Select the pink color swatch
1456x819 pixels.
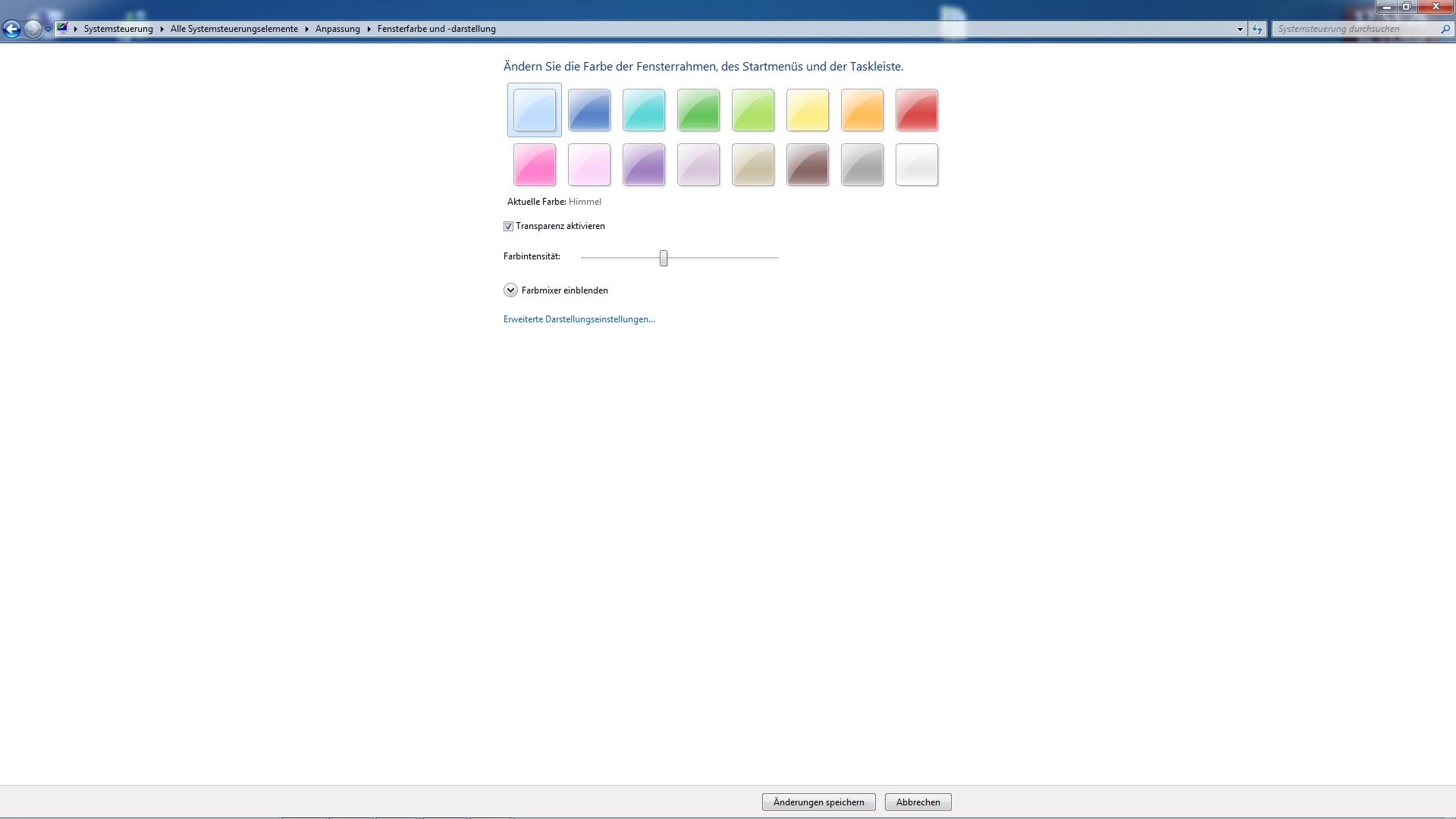tap(534, 165)
